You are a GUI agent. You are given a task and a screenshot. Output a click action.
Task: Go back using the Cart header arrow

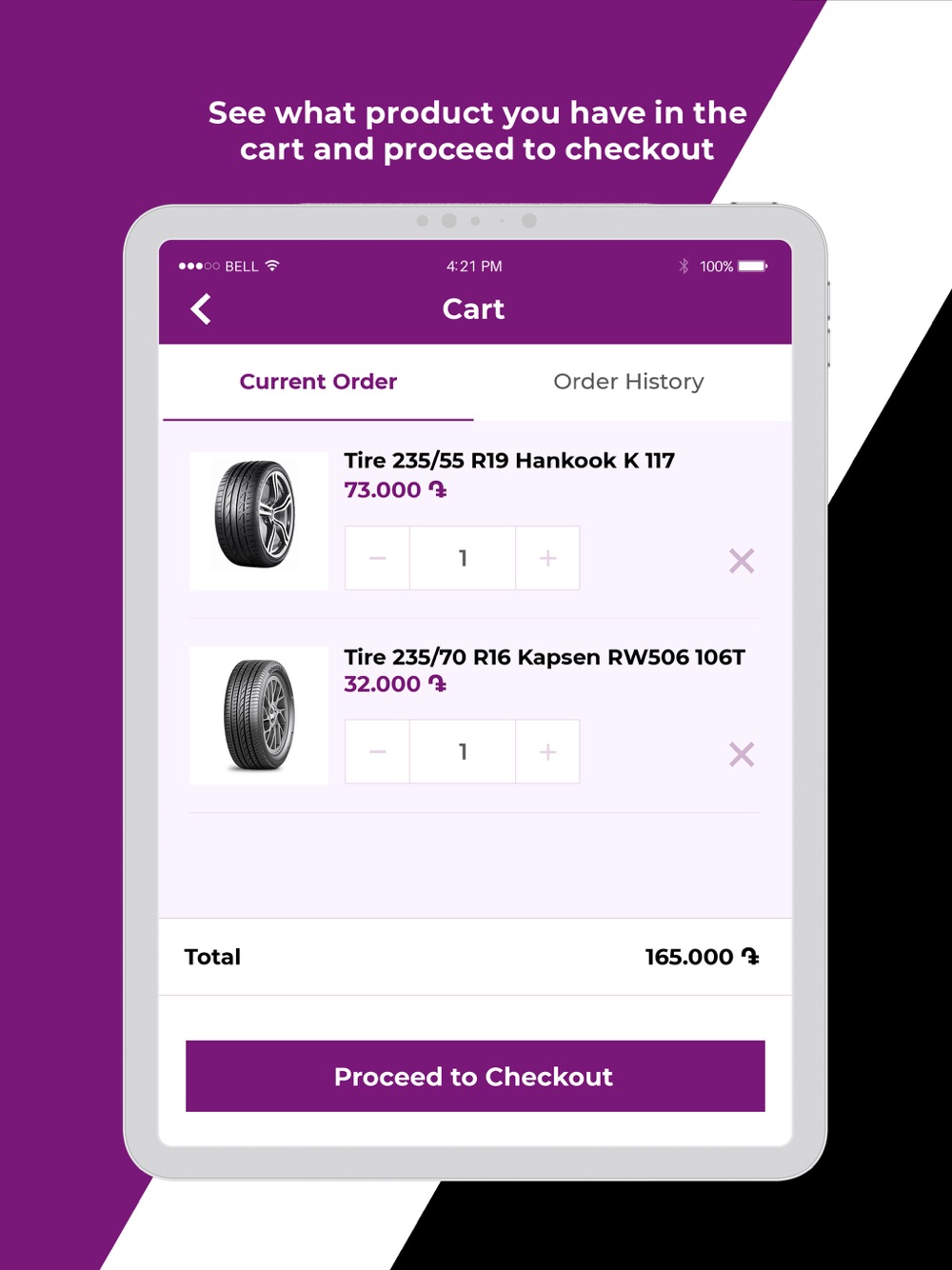click(201, 309)
